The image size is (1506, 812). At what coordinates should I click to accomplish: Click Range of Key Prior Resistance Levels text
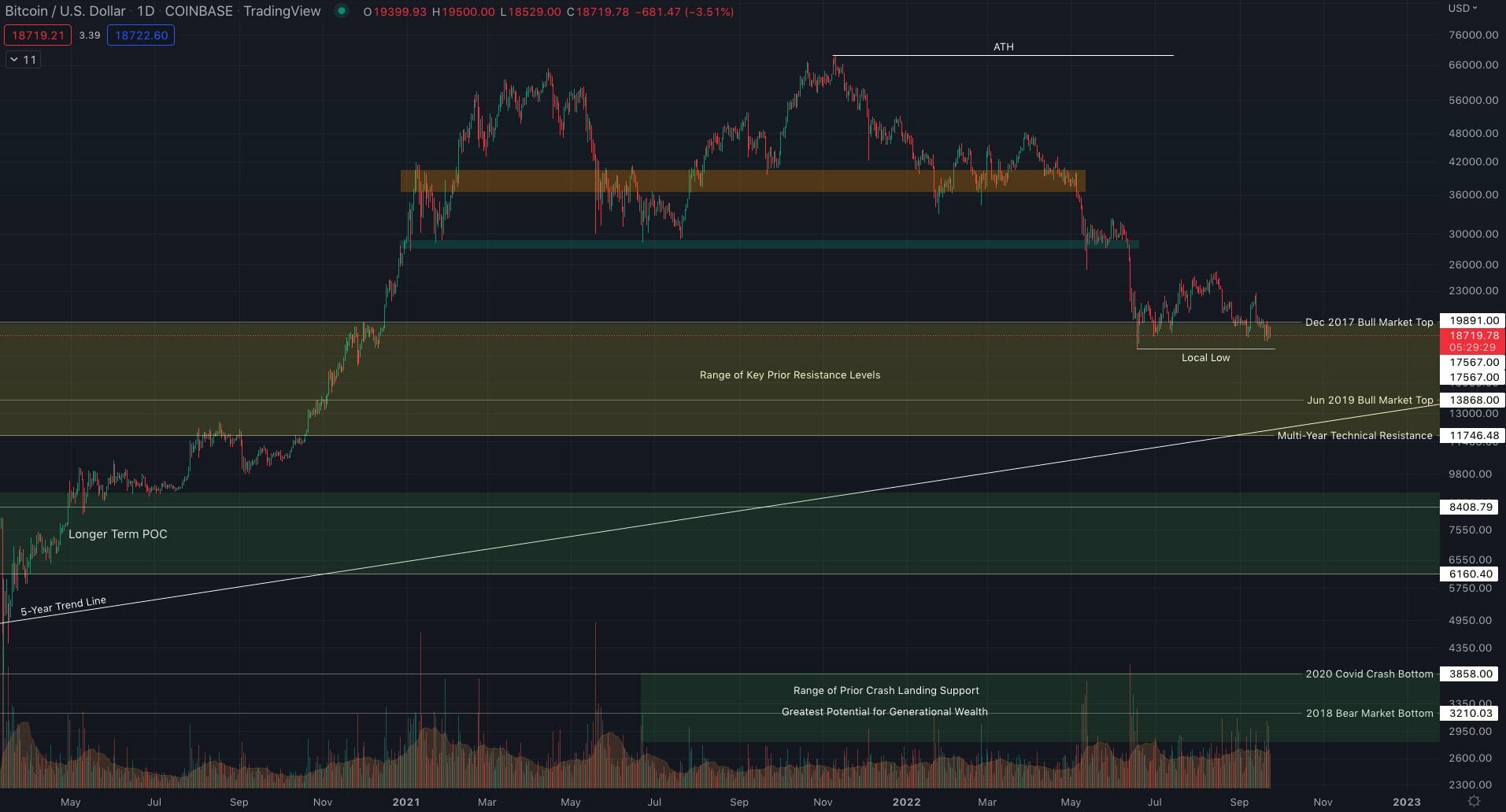790,375
